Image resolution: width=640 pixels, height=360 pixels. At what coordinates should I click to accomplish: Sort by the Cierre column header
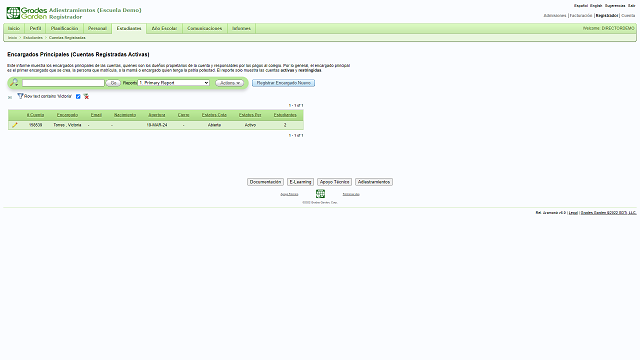click(x=183, y=115)
